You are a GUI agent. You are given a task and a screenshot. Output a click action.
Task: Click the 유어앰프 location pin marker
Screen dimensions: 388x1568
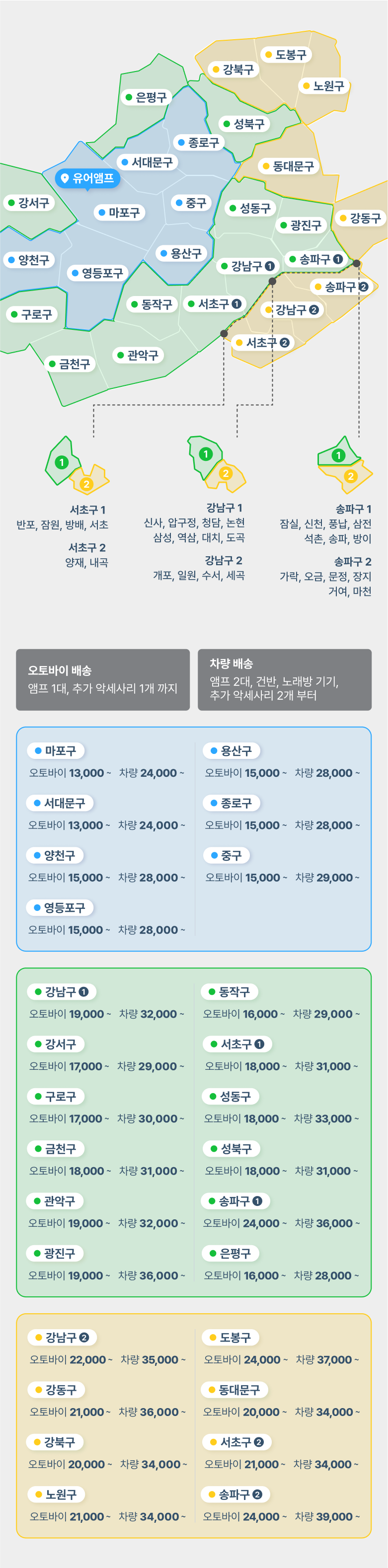click(88, 178)
